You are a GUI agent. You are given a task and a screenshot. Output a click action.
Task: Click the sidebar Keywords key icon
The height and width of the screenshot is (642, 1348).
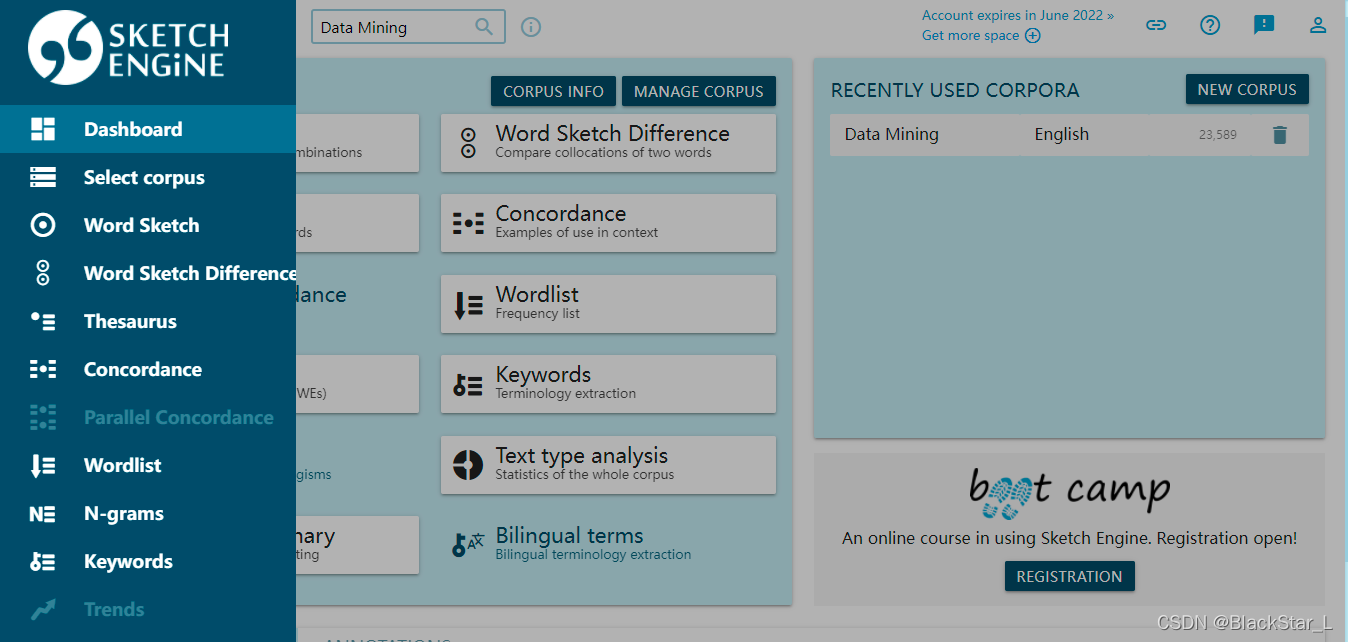click(x=43, y=562)
